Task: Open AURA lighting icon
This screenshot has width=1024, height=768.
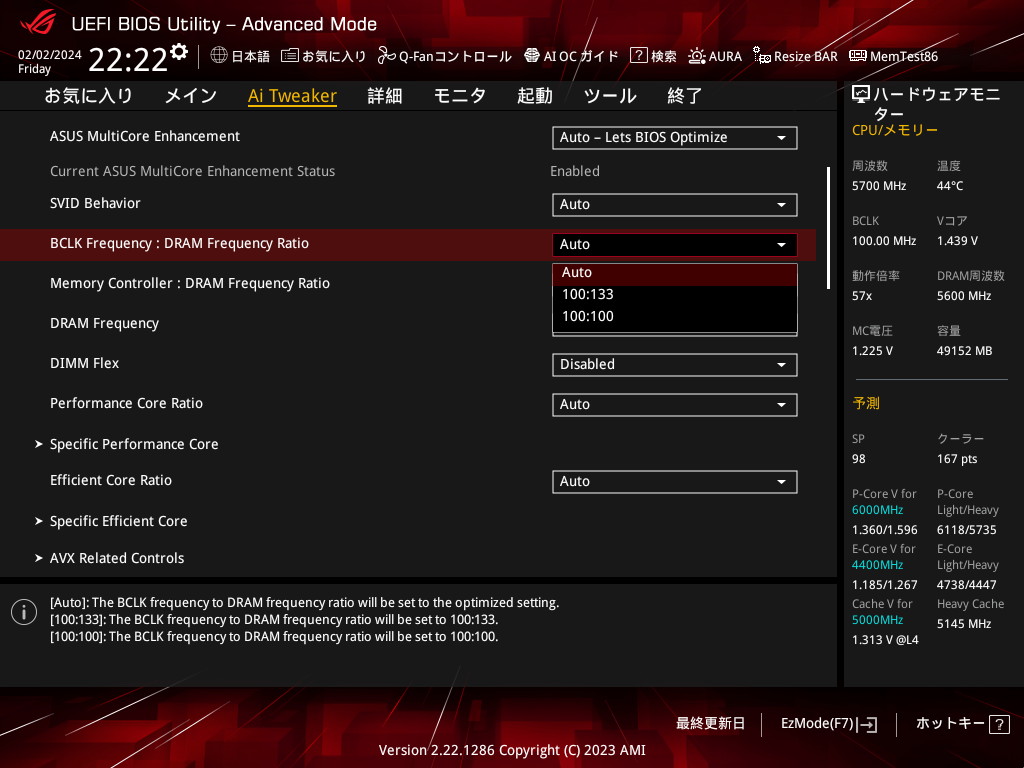Action: point(697,56)
